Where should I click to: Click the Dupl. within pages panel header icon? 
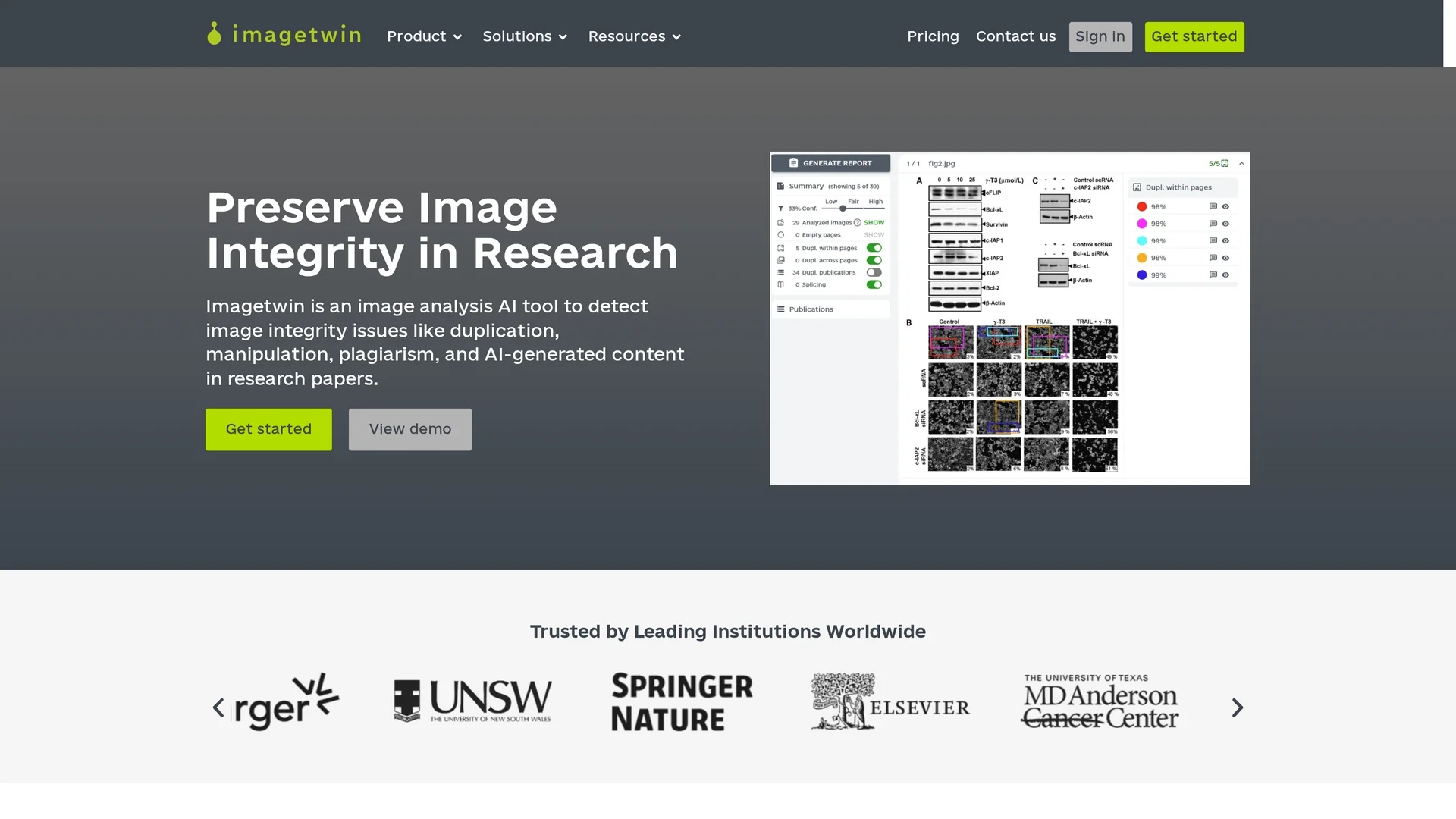(x=1137, y=187)
